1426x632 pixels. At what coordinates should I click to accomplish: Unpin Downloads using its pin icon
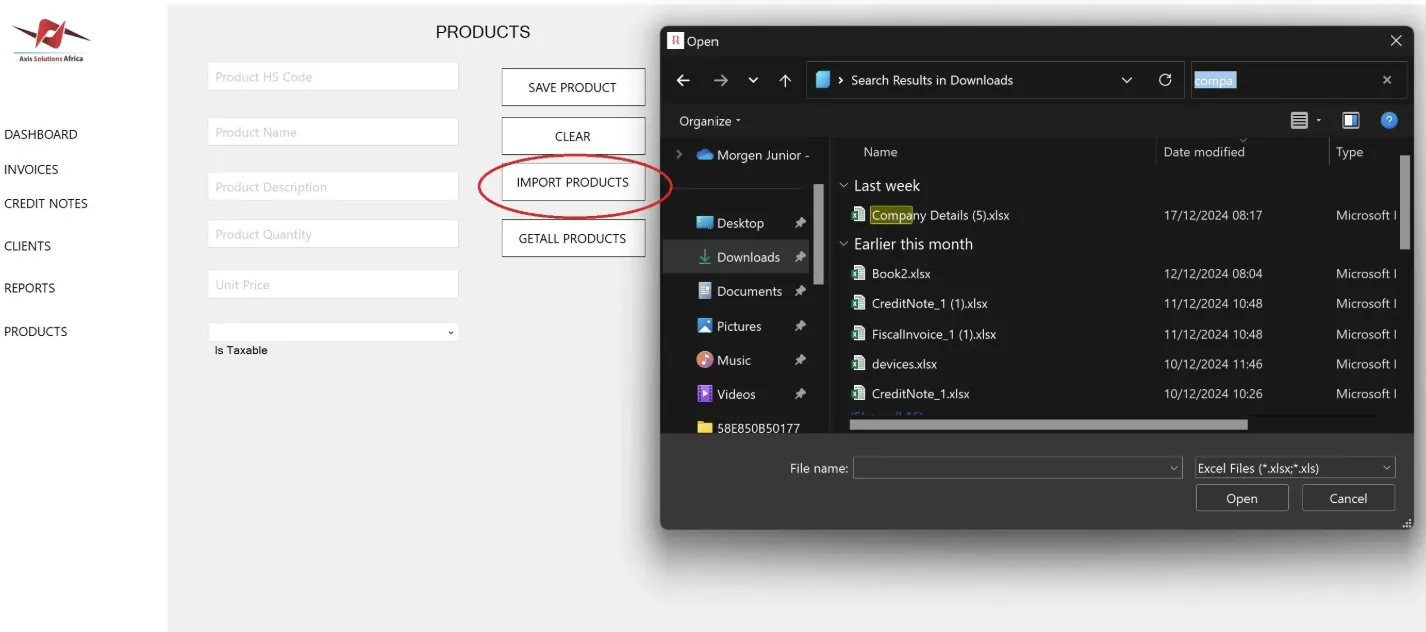[x=800, y=257]
